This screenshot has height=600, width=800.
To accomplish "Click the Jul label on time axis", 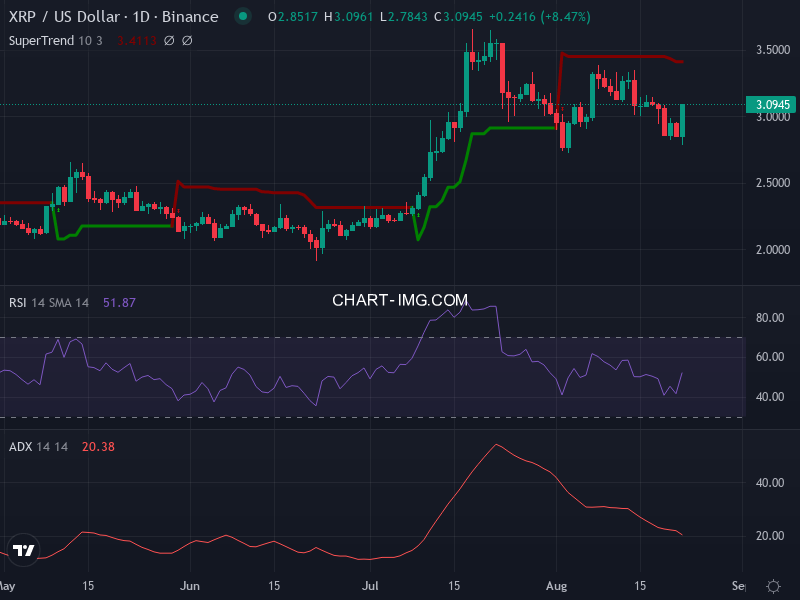I will [370, 586].
